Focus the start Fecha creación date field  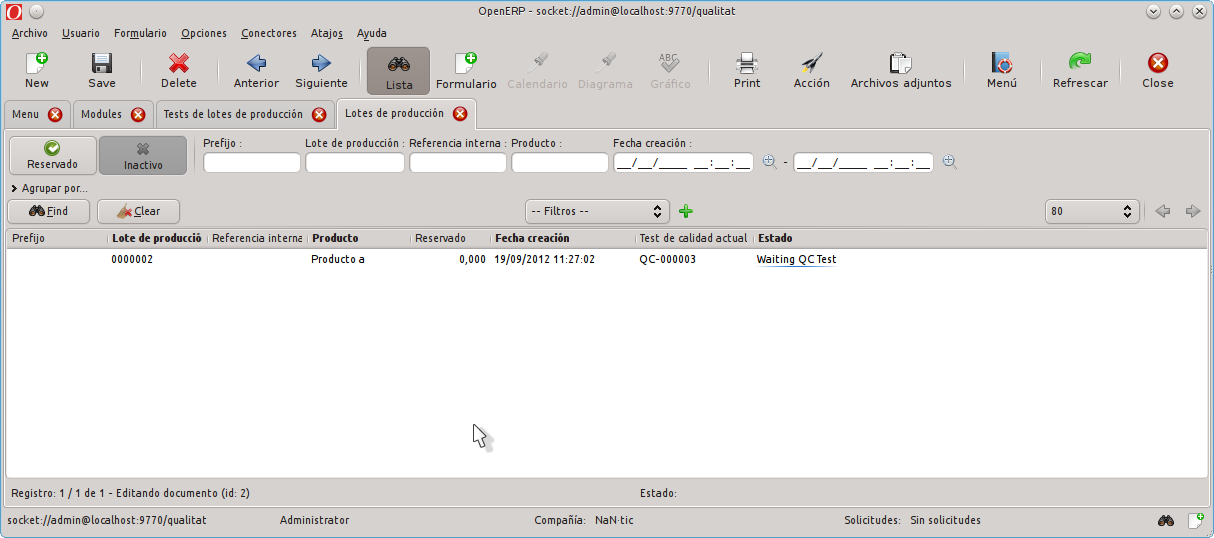[x=684, y=162]
